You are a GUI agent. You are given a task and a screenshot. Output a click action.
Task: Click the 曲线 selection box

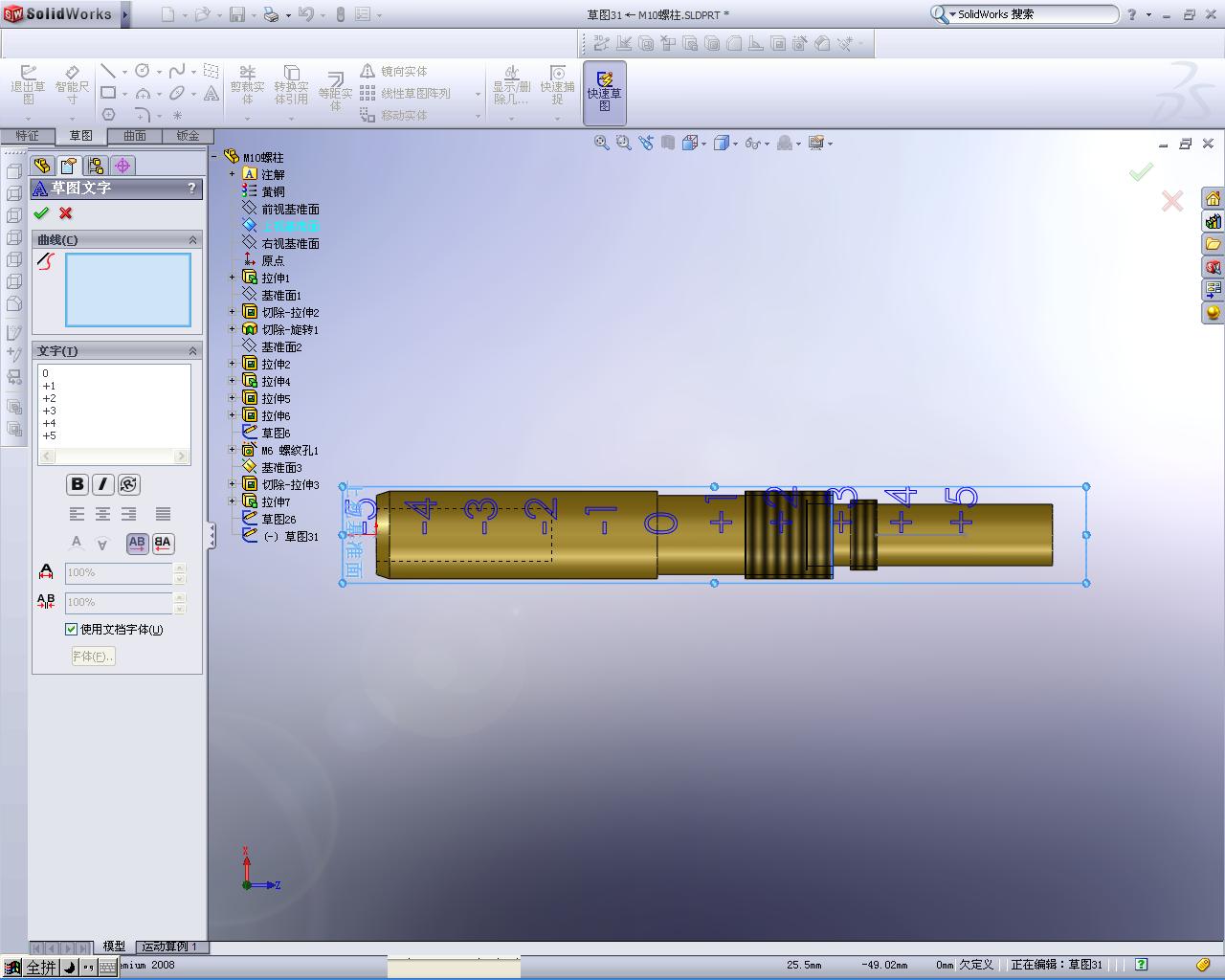pos(127,289)
